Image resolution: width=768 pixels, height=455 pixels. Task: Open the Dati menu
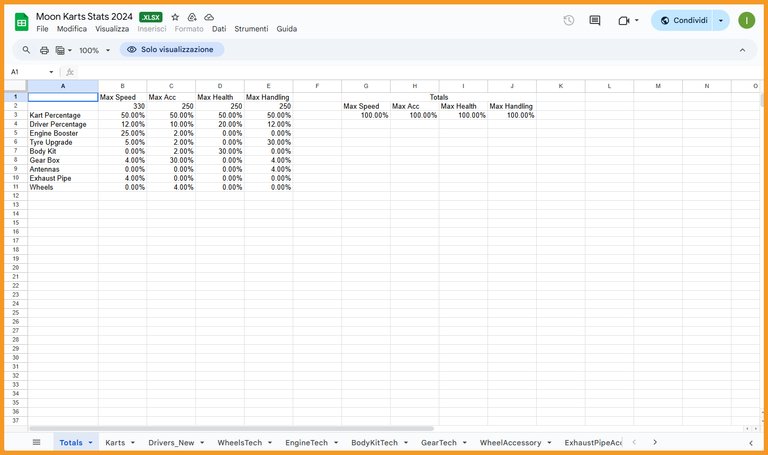point(219,29)
